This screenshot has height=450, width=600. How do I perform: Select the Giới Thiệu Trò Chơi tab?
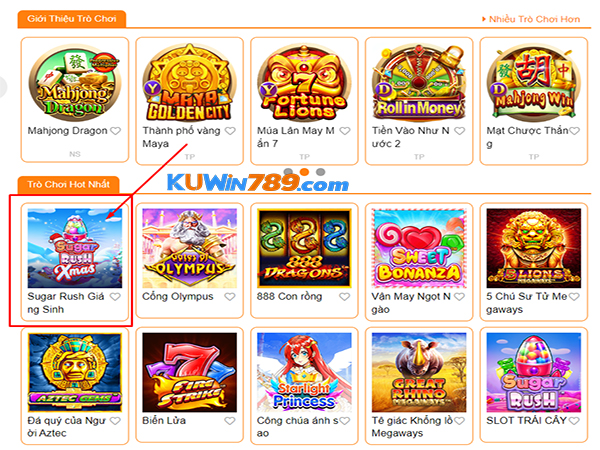[x=72, y=19]
